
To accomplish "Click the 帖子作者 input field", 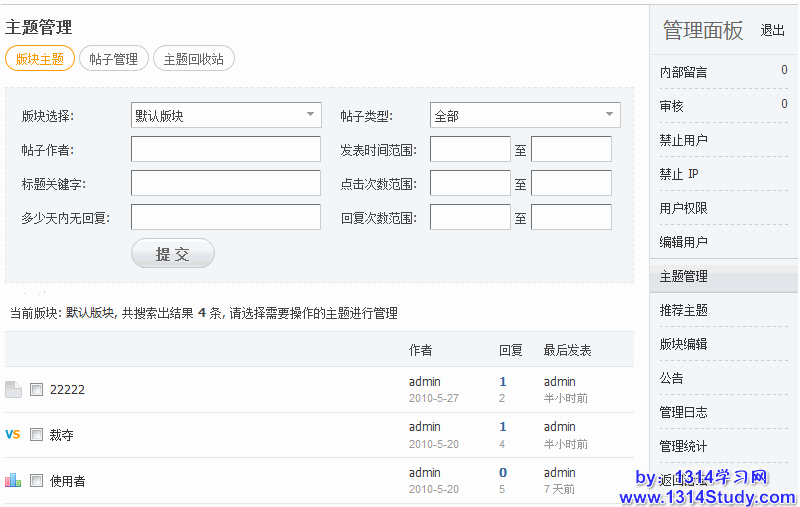I will [226, 150].
